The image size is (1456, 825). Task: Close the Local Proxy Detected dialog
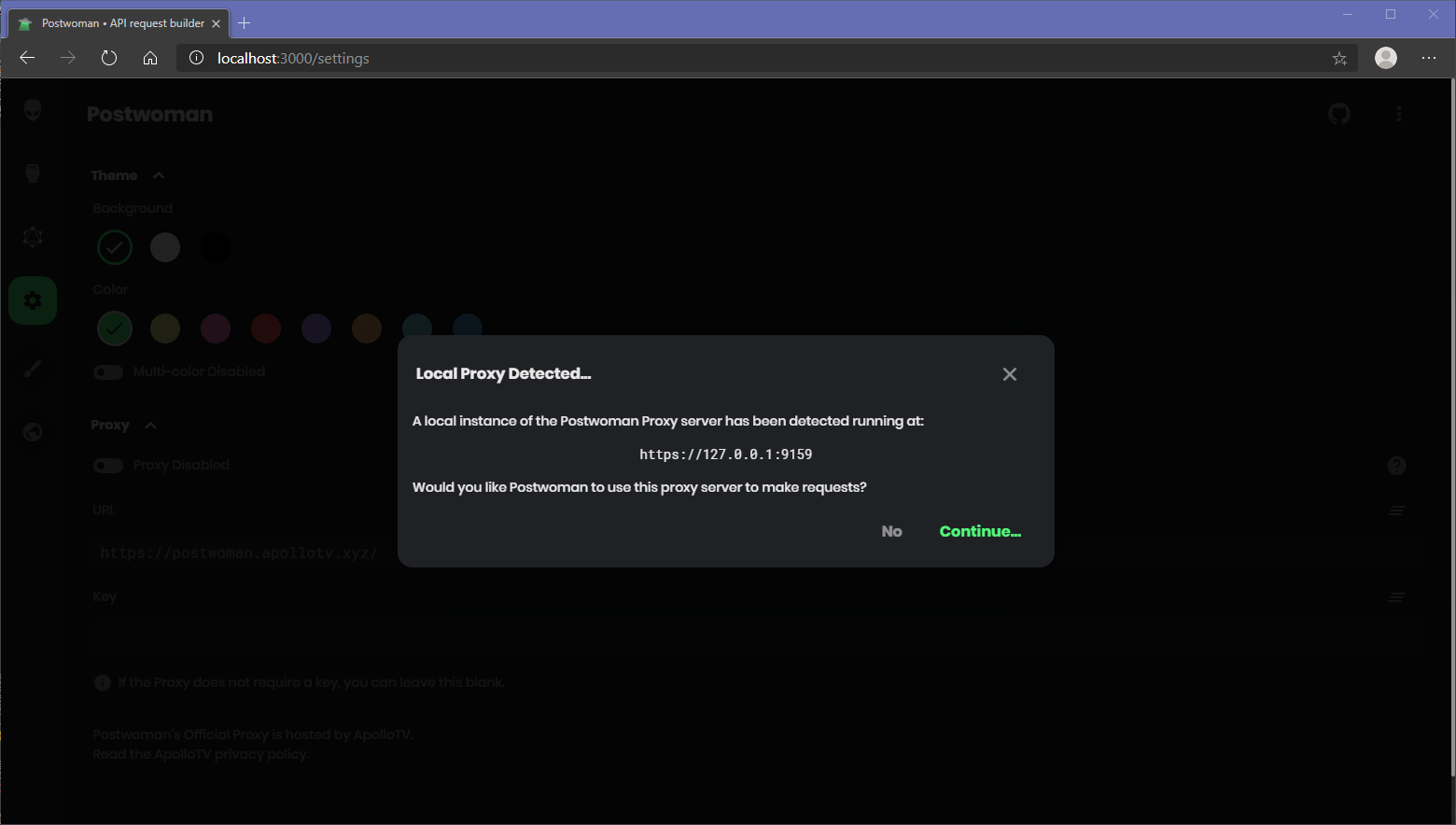[1009, 374]
